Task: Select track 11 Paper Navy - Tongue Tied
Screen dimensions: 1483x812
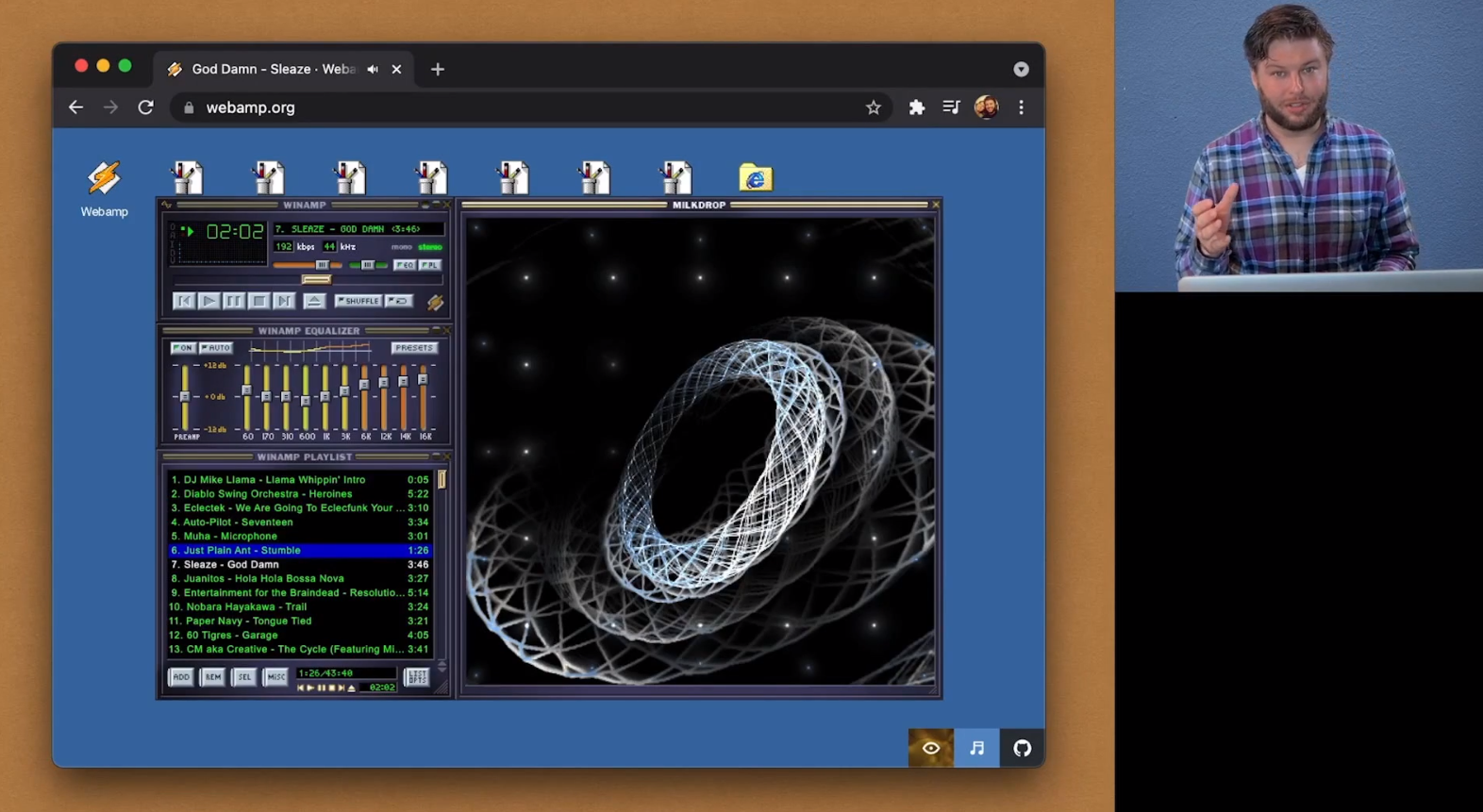Action: [299, 621]
